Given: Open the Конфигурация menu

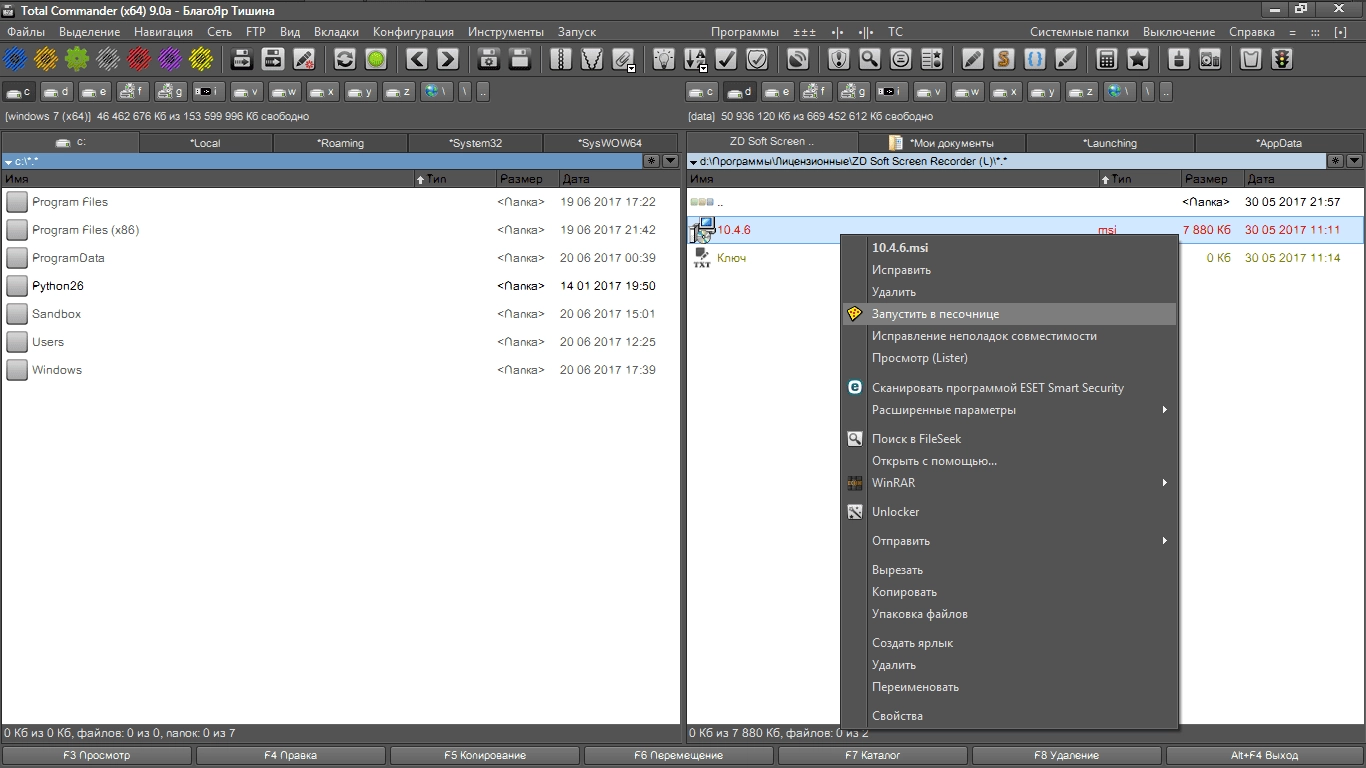Looking at the screenshot, I should pyautogui.click(x=413, y=32).
